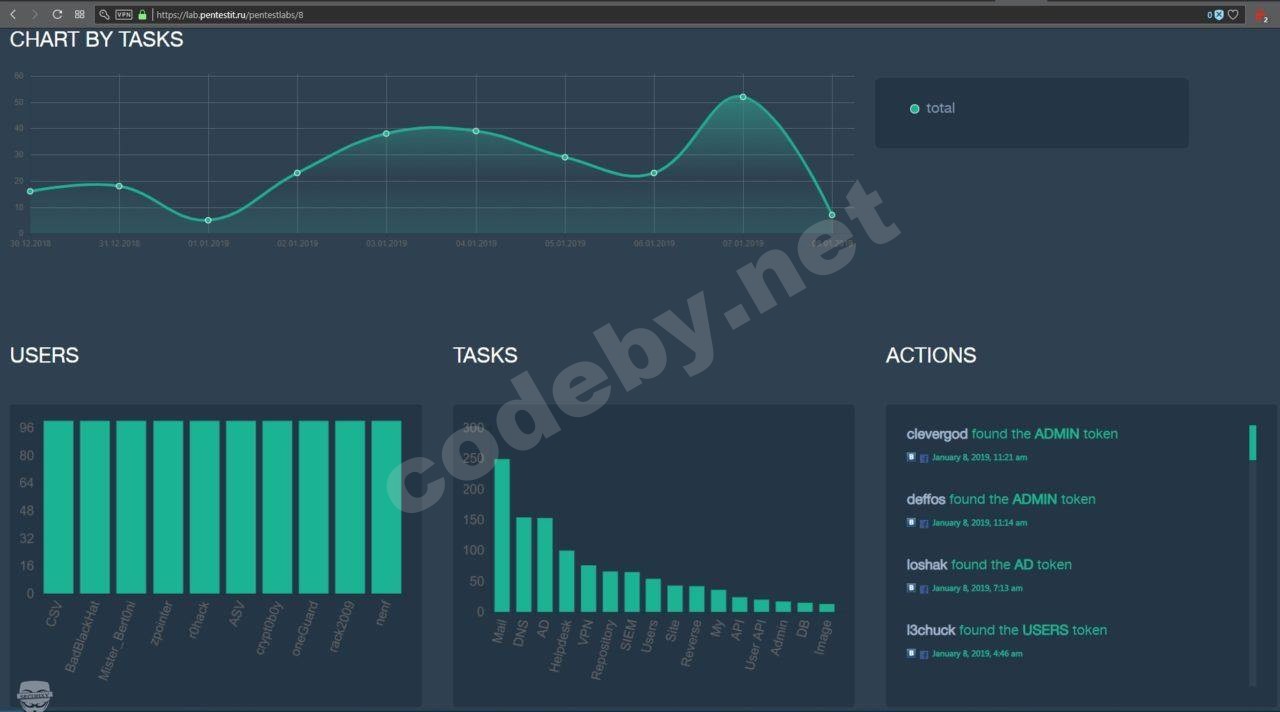This screenshot has height=712, width=1280.
Task: Click the Facebook share icon under l3chuck
Action: [x=924, y=653]
